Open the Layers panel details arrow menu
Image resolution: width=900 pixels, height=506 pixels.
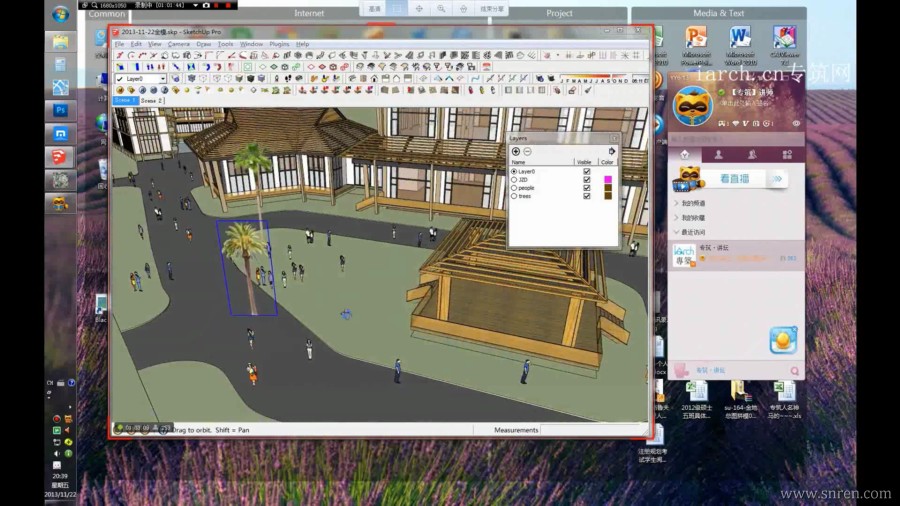click(x=612, y=151)
